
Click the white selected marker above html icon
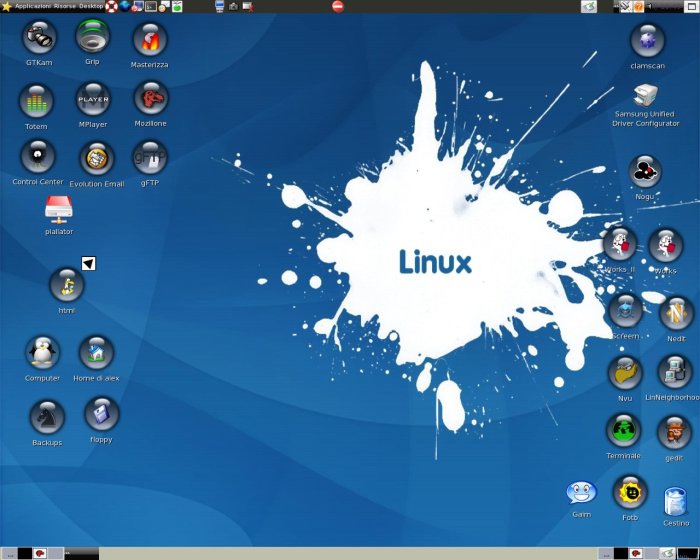pyautogui.click(x=88, y=263)
